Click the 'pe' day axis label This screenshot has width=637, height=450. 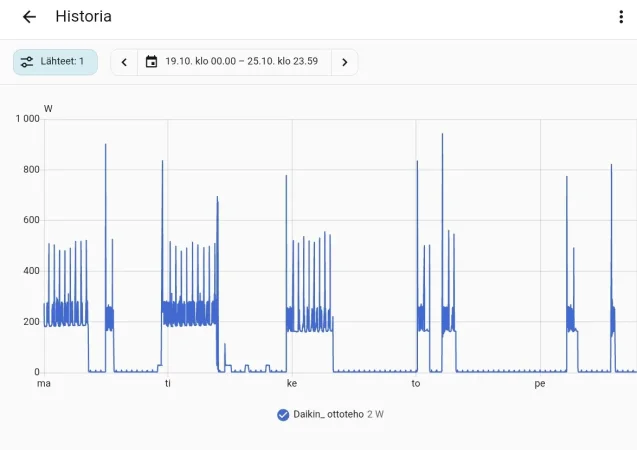point(540,384)
